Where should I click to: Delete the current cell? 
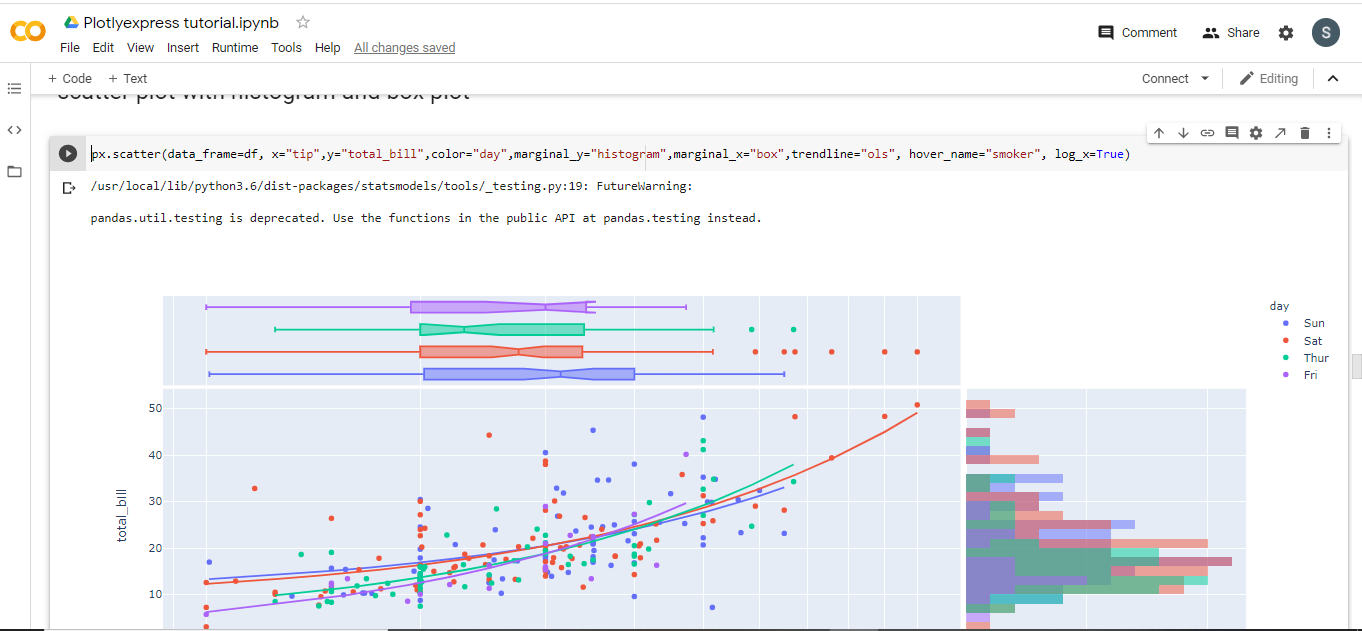(1304, 133)
